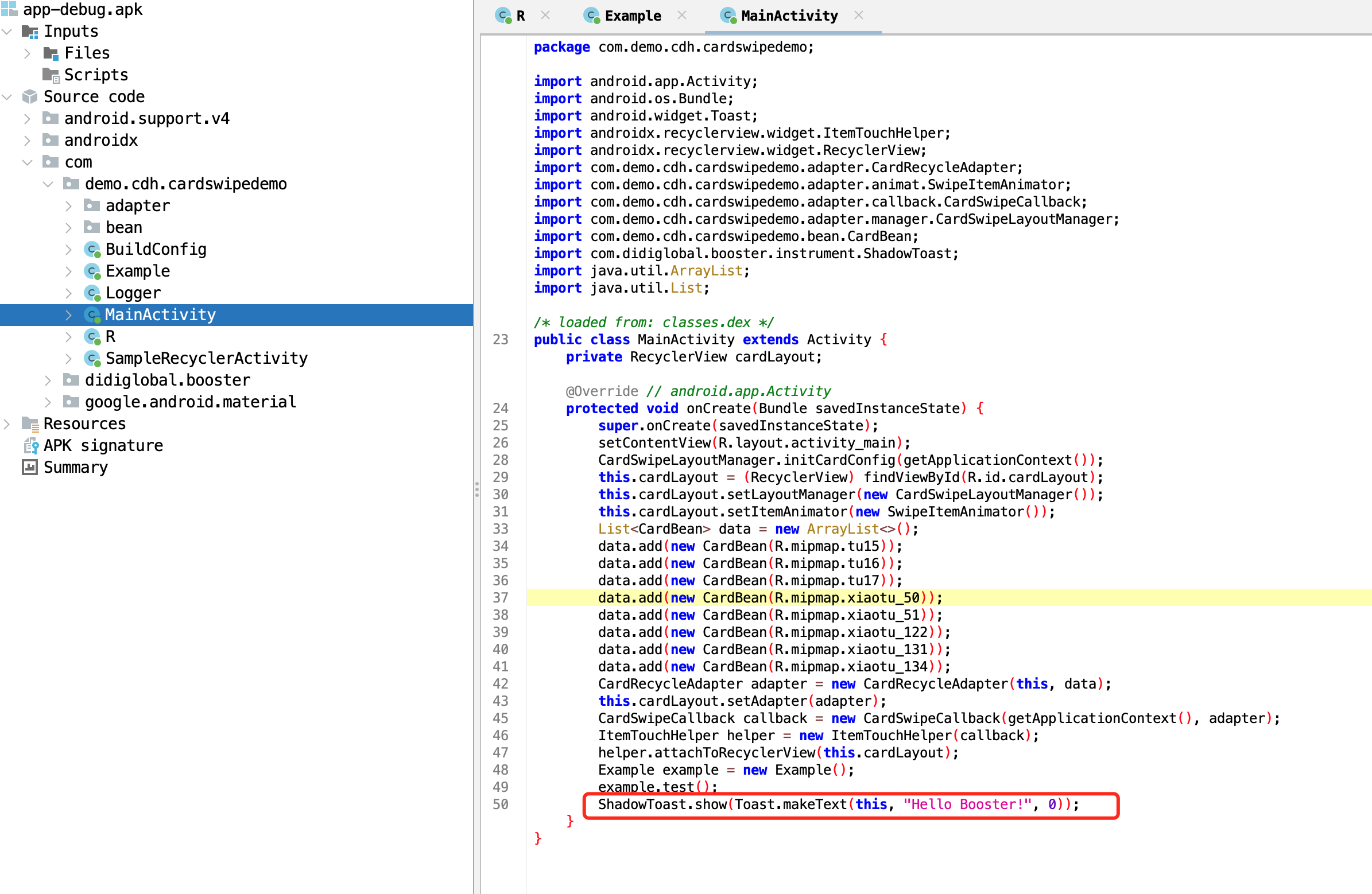Close the MainActivity tab

point(858,15)
